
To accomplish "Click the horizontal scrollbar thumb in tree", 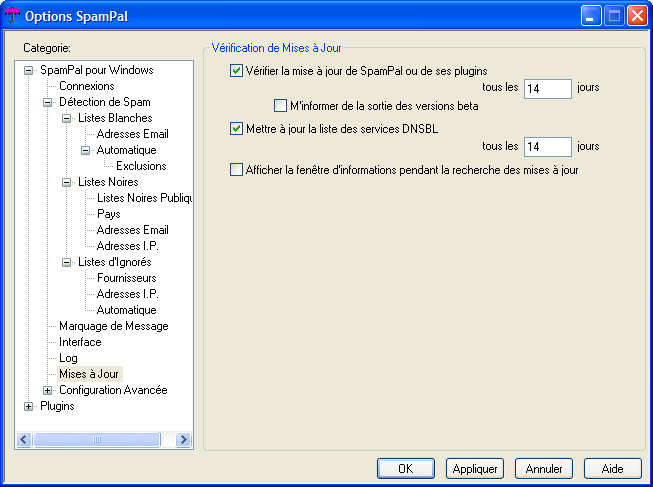I will point(97,440).
